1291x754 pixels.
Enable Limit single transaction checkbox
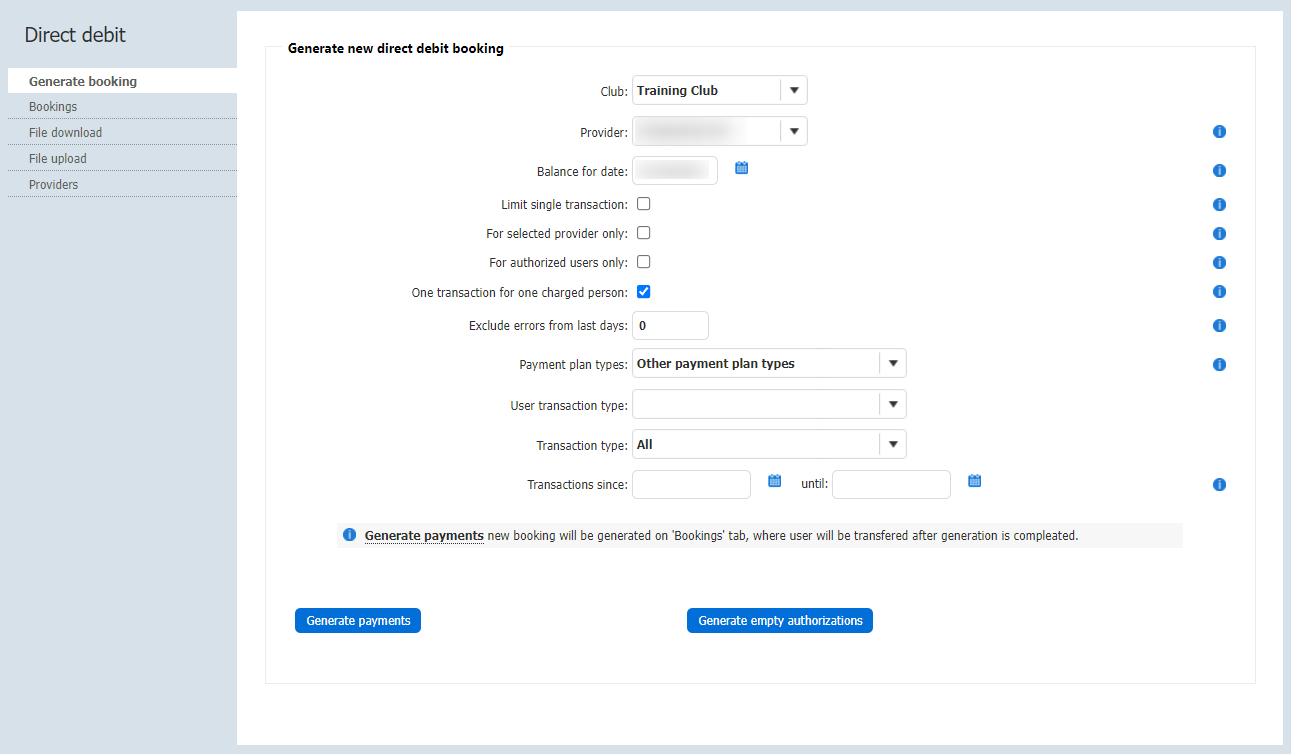click(x=644, y=204)
